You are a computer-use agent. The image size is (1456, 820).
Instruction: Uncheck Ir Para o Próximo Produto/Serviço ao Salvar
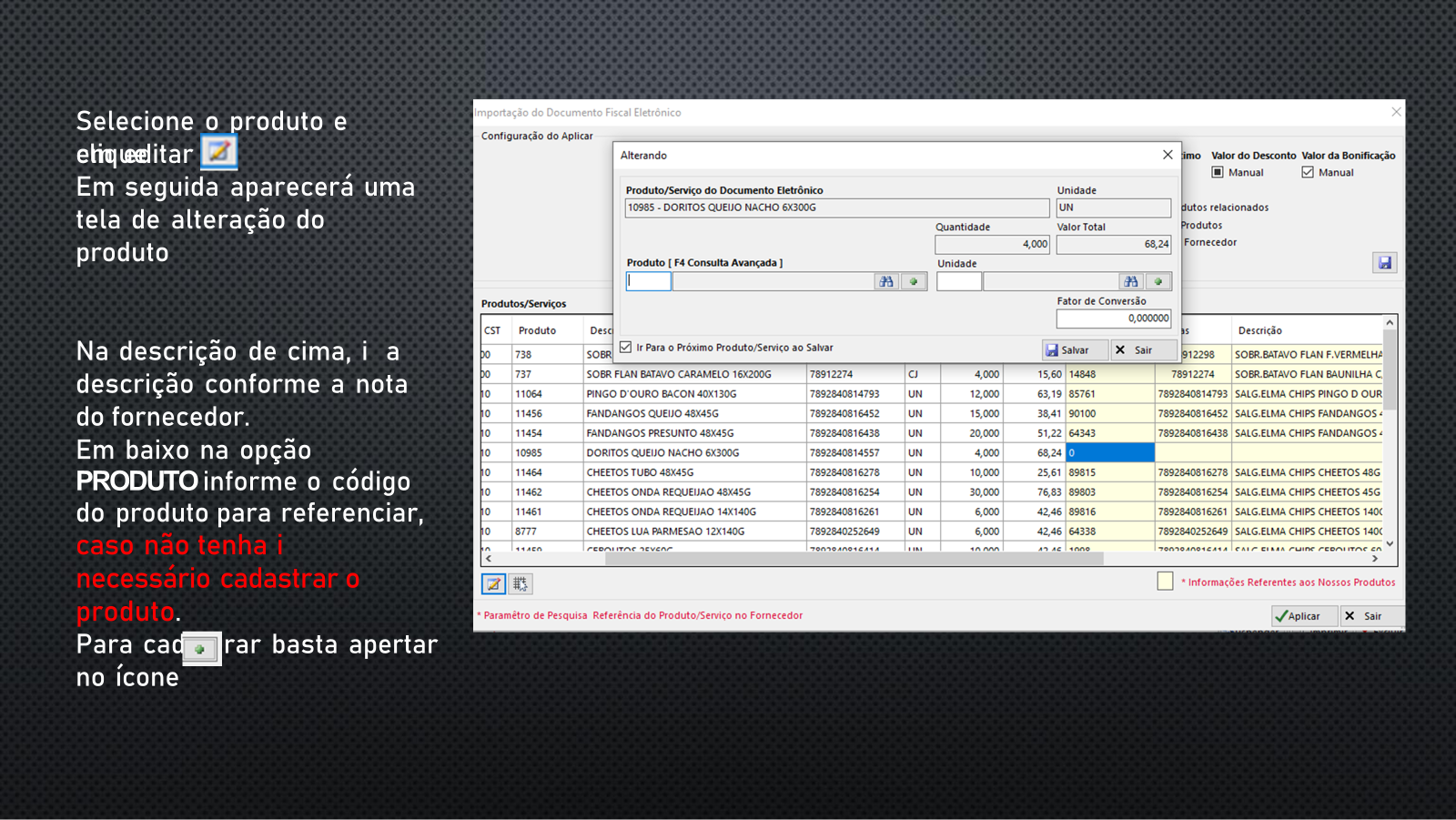coord(626,348)
